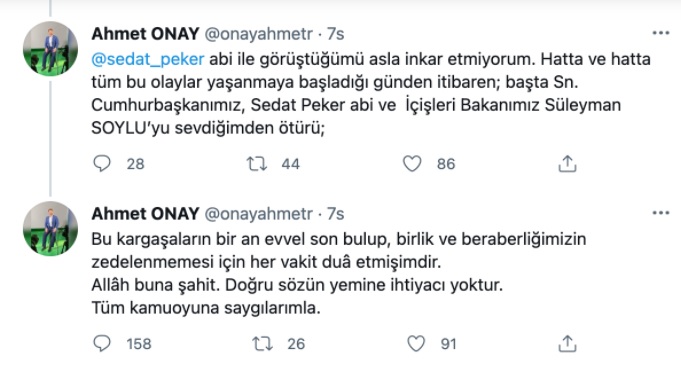The height and width of the screenshot is (373, 681).
Task: Open Ahmet ONAY profile name on first tweet
Action: click(x=145, y=33)
